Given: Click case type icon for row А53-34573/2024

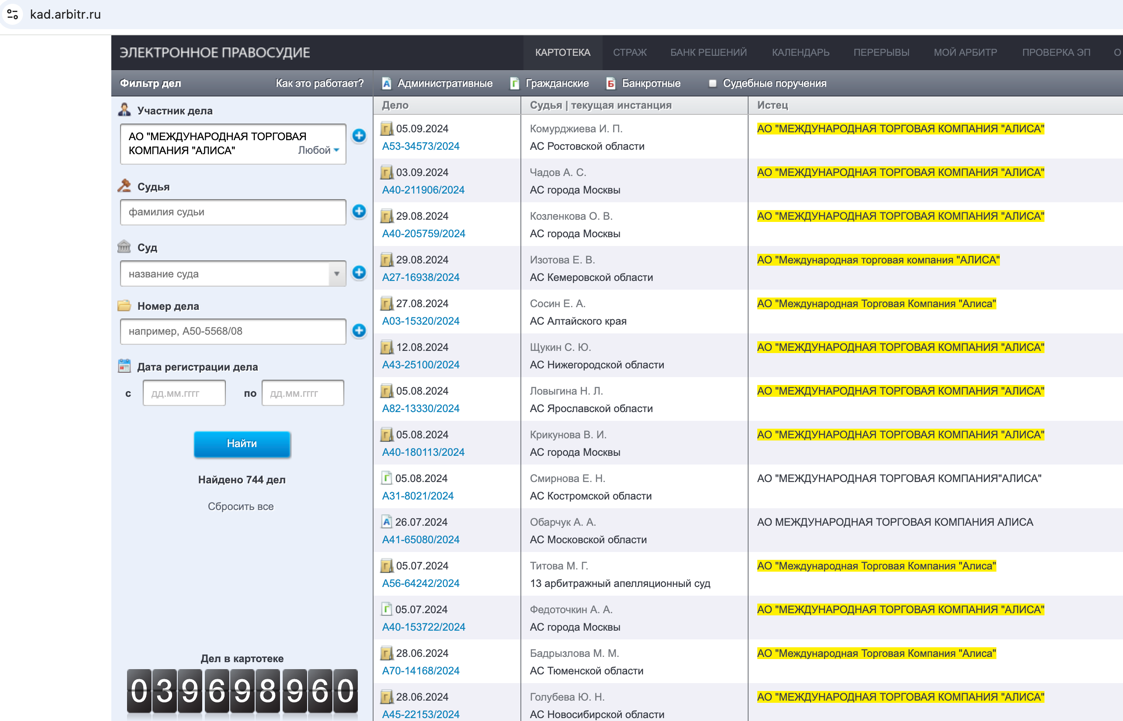Looking at the screenshot, I should (x=387, y=129).
